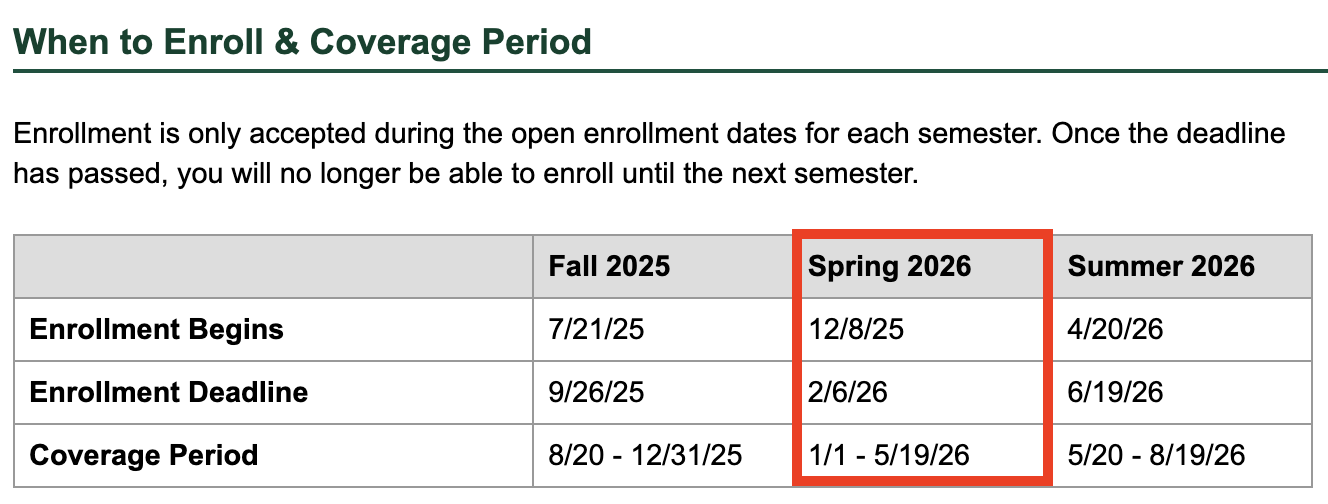This screenshot has width=1328, height=504.
Task: Click the 'When to Enroll & Coverage Period' heading
Action: point(302,42)
